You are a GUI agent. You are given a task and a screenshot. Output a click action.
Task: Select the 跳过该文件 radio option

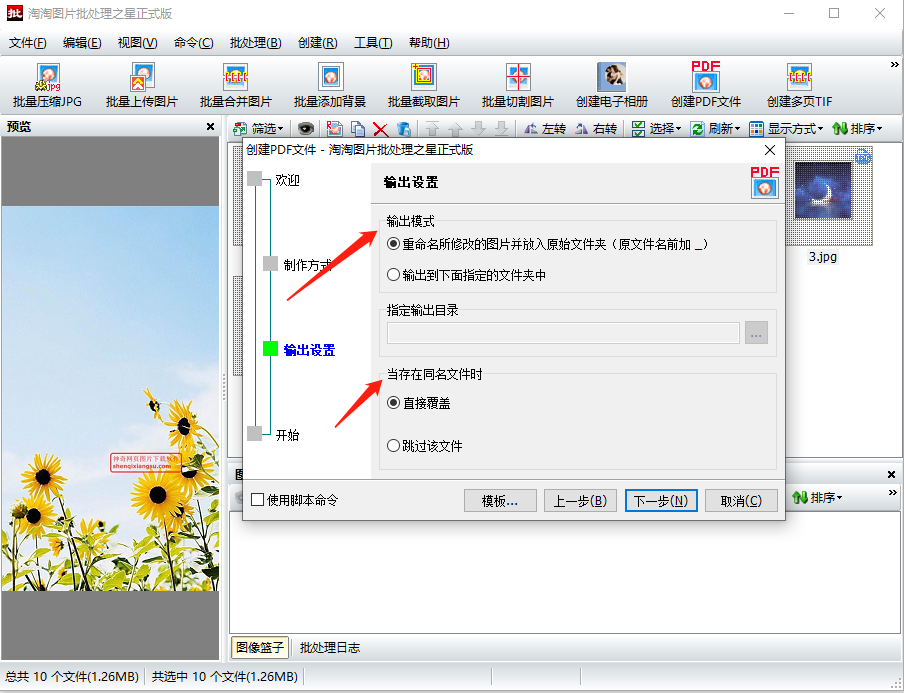click(x=394, y=446)
